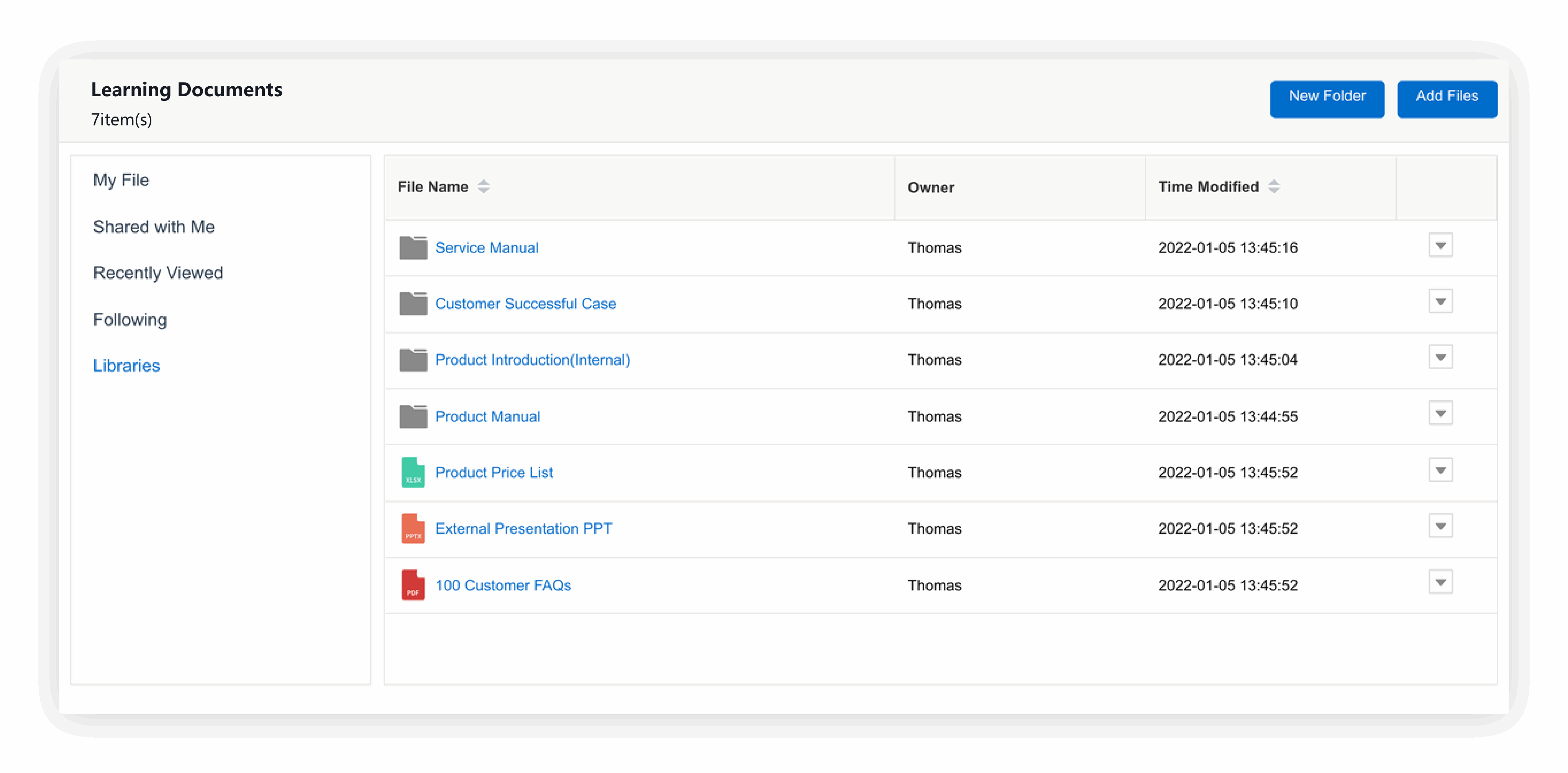Viewport: 1568px width, 773px height.
Task: Open the 100 Customer FAQs link
Action: tap(504, 586)
